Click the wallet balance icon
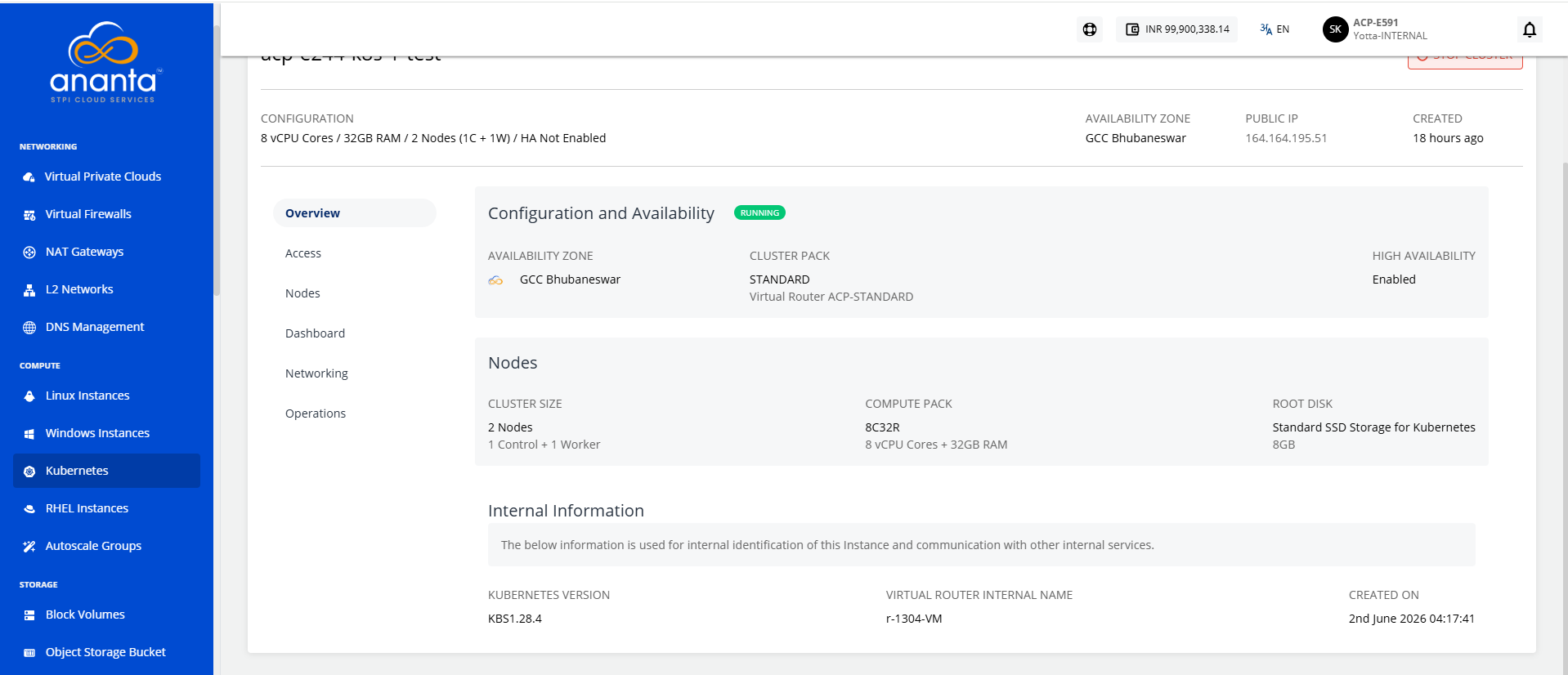The width and height of the screenshot is (1568, 675). click(x=1132, y=29)
